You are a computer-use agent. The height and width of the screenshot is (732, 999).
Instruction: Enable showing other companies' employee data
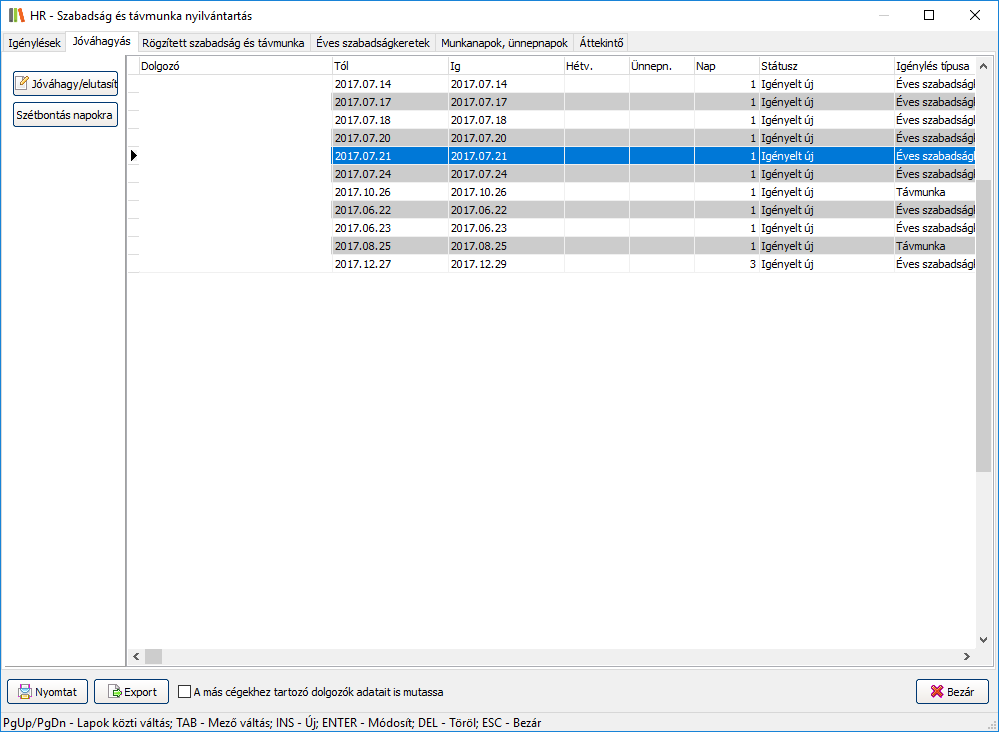[184, 691]
